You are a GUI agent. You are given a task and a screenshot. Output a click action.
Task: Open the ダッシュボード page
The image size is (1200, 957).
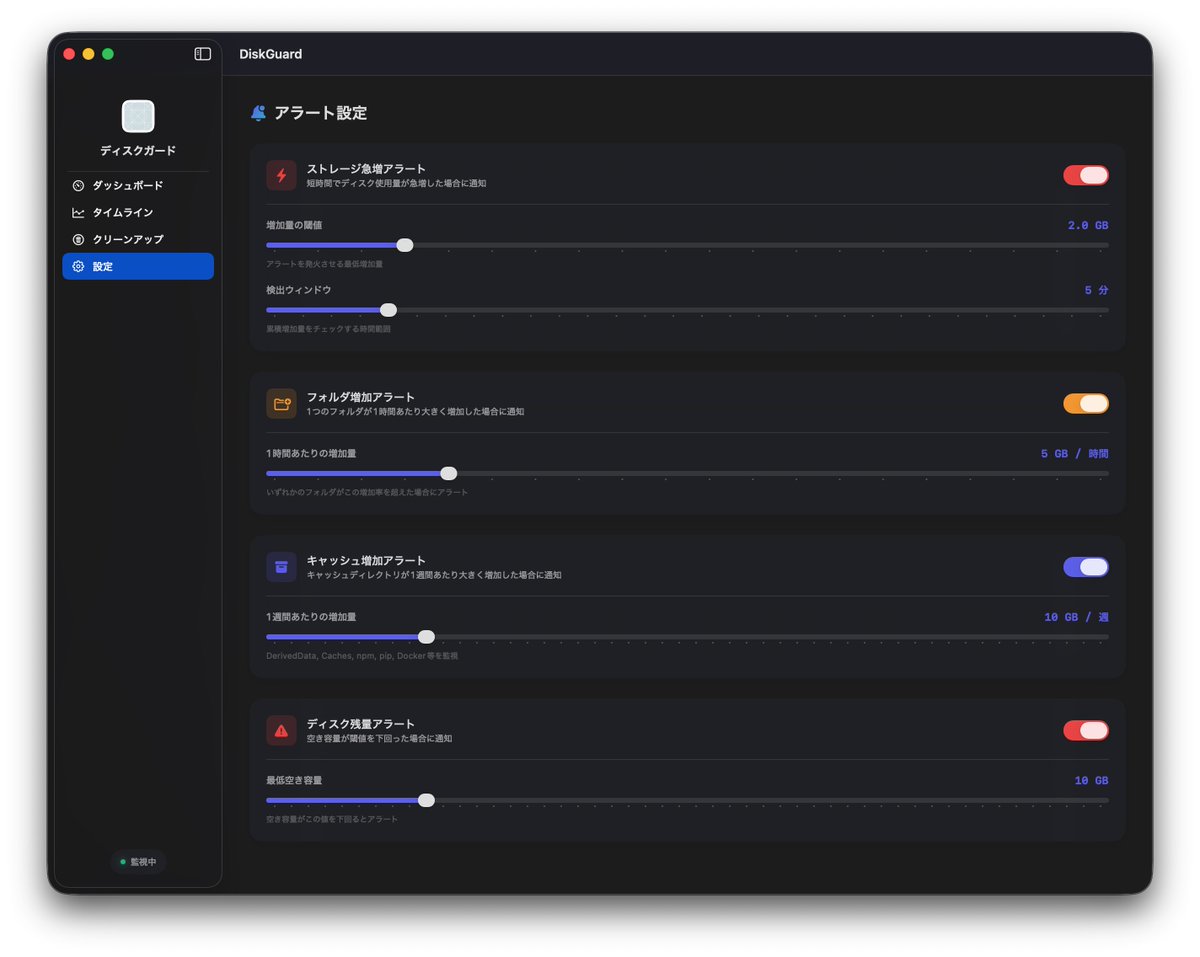coord(138,186)
